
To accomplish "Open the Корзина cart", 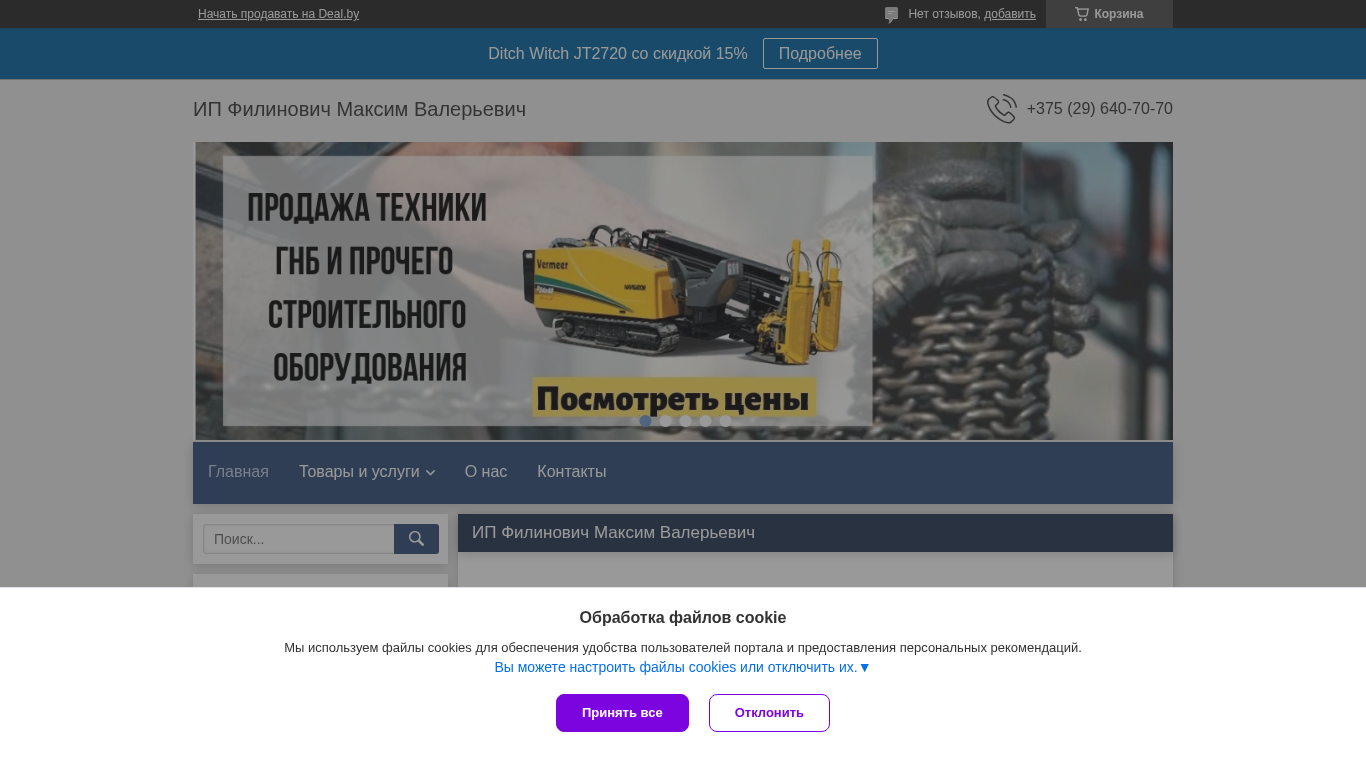I will tap(1109, 14).
